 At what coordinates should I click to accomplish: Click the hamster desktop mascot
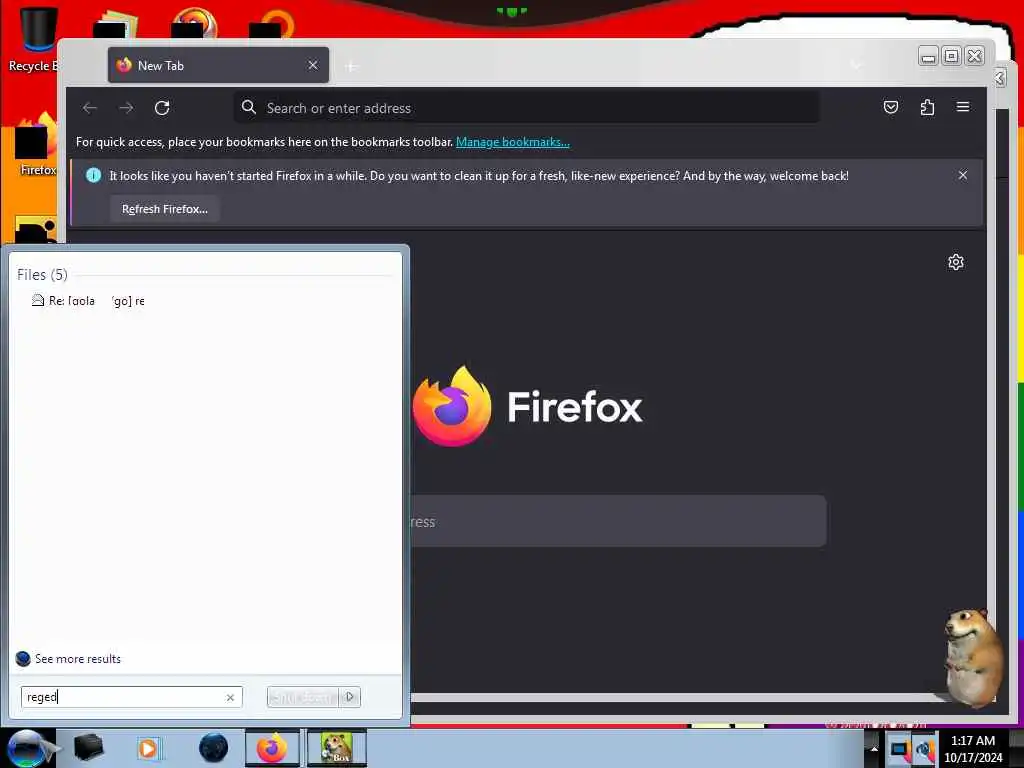coord(973,656)
